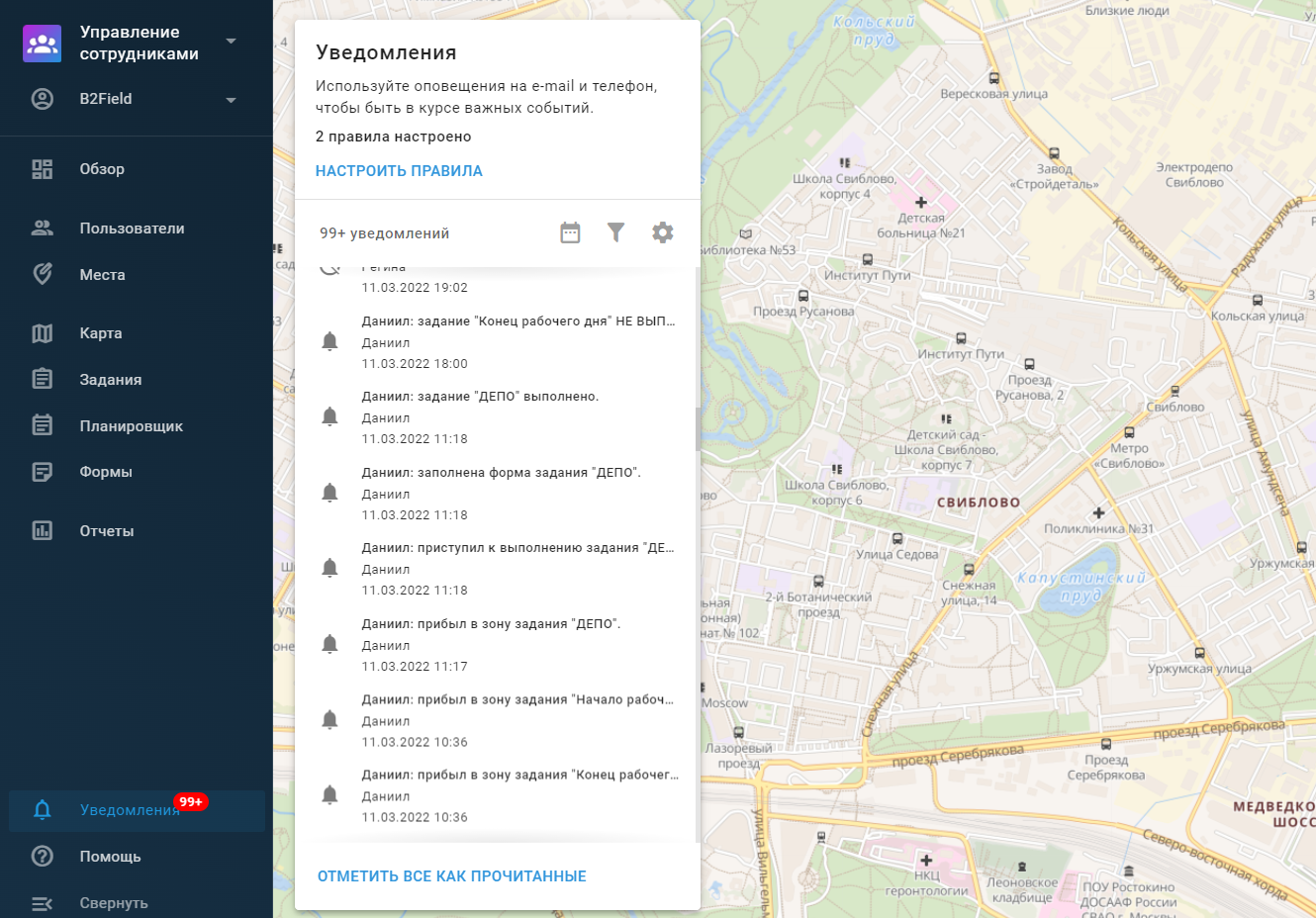Click bell icon of задание "ДЕПО" выполнено notification
This screenshot has width=1316, height=918.
(x=330, y=416)
